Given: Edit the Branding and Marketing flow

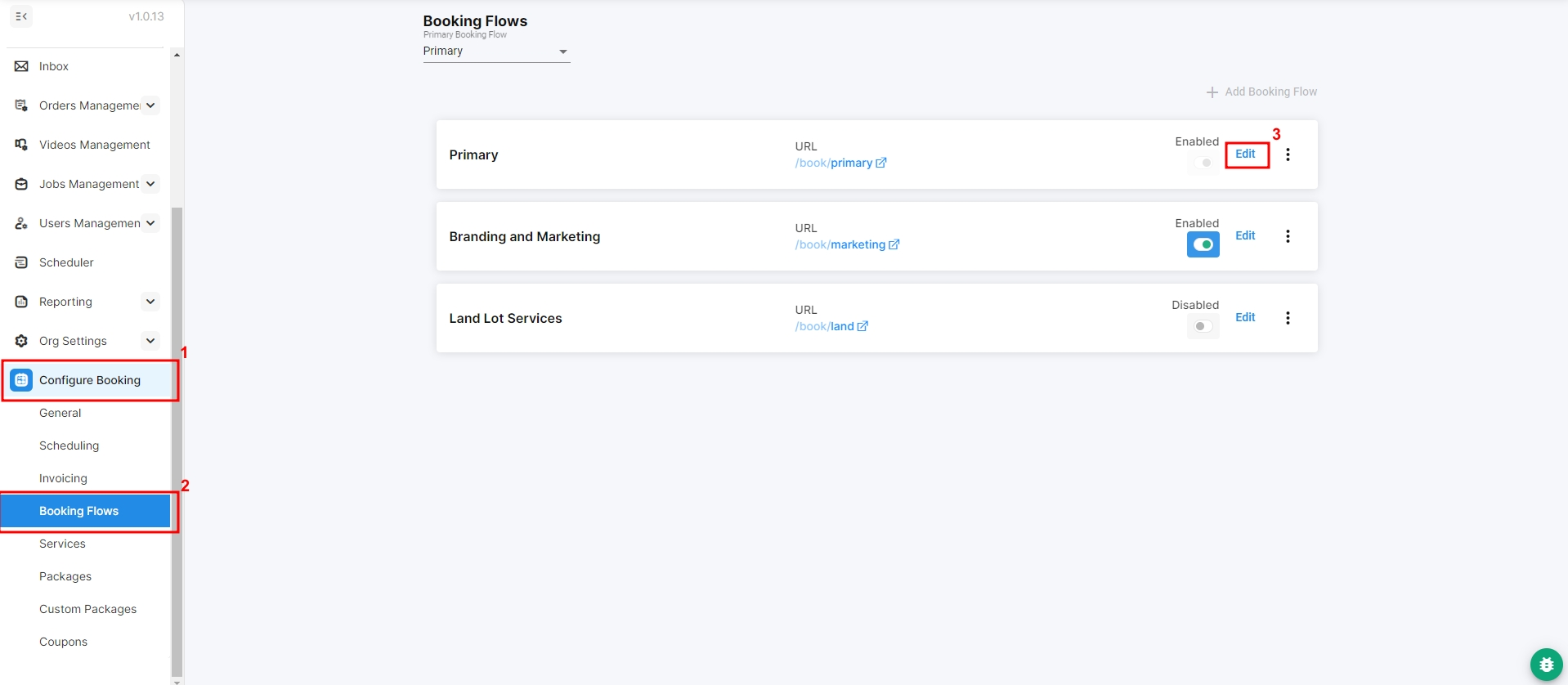Looking at the screenshot, I should [1245, 235].
